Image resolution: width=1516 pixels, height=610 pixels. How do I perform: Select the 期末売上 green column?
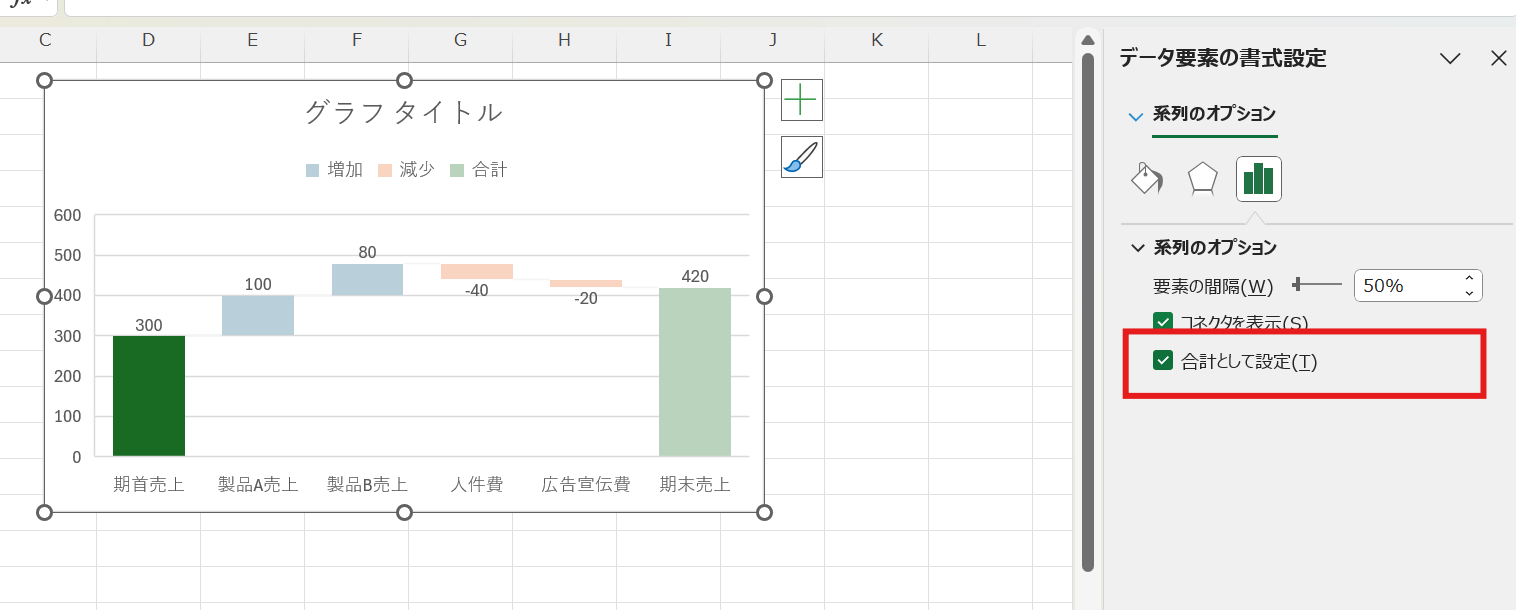tap(694, 370)
